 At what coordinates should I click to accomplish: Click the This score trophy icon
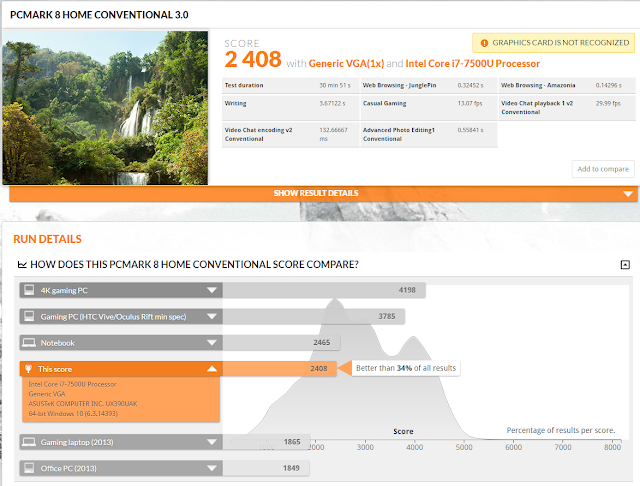coord(29,369)
